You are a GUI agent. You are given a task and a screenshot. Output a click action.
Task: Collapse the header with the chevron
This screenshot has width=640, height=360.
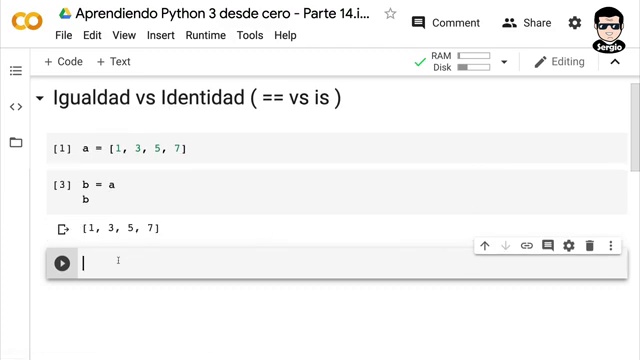point(615,62)
